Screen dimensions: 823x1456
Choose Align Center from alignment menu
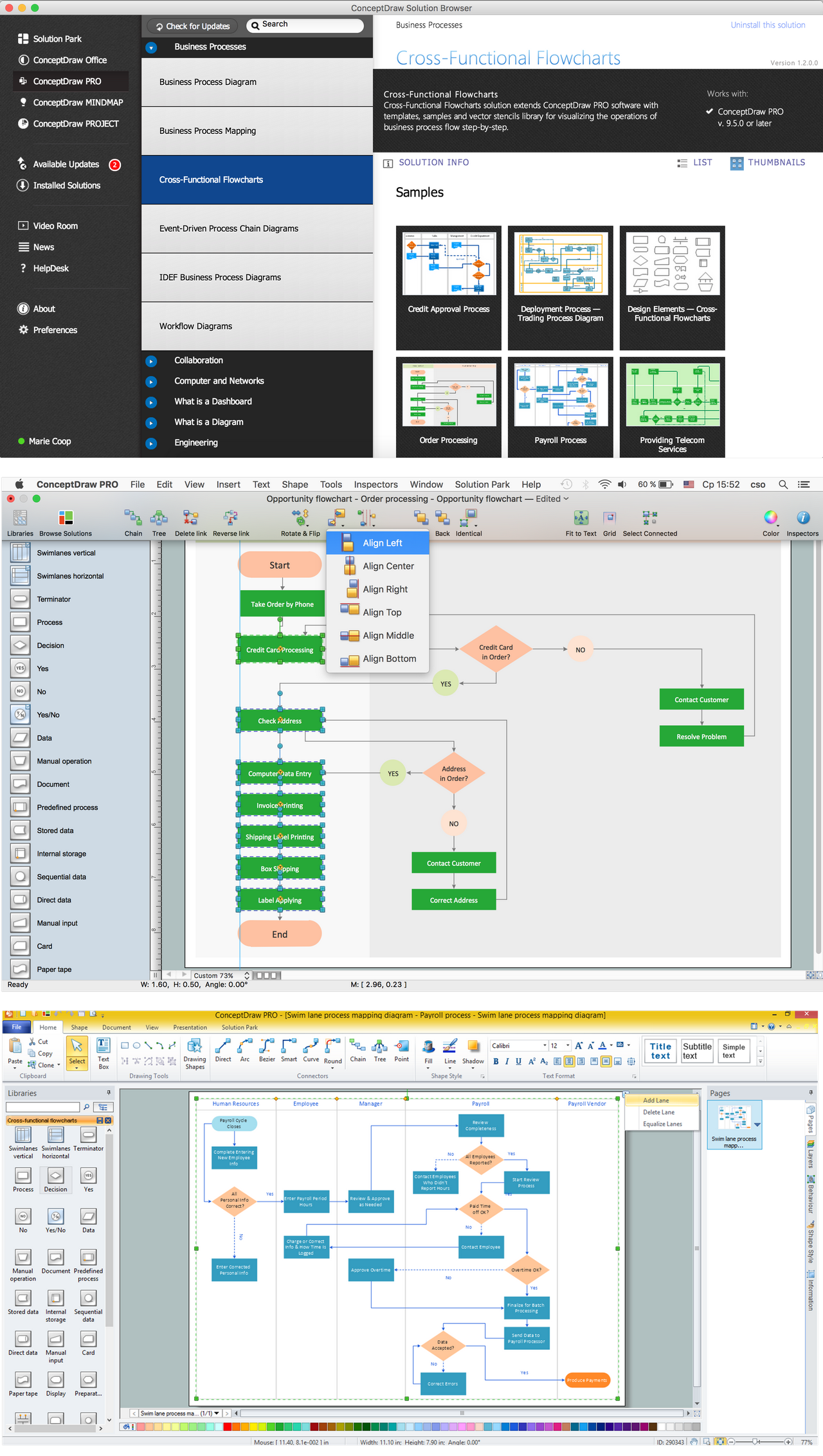(x=377, y=566)
